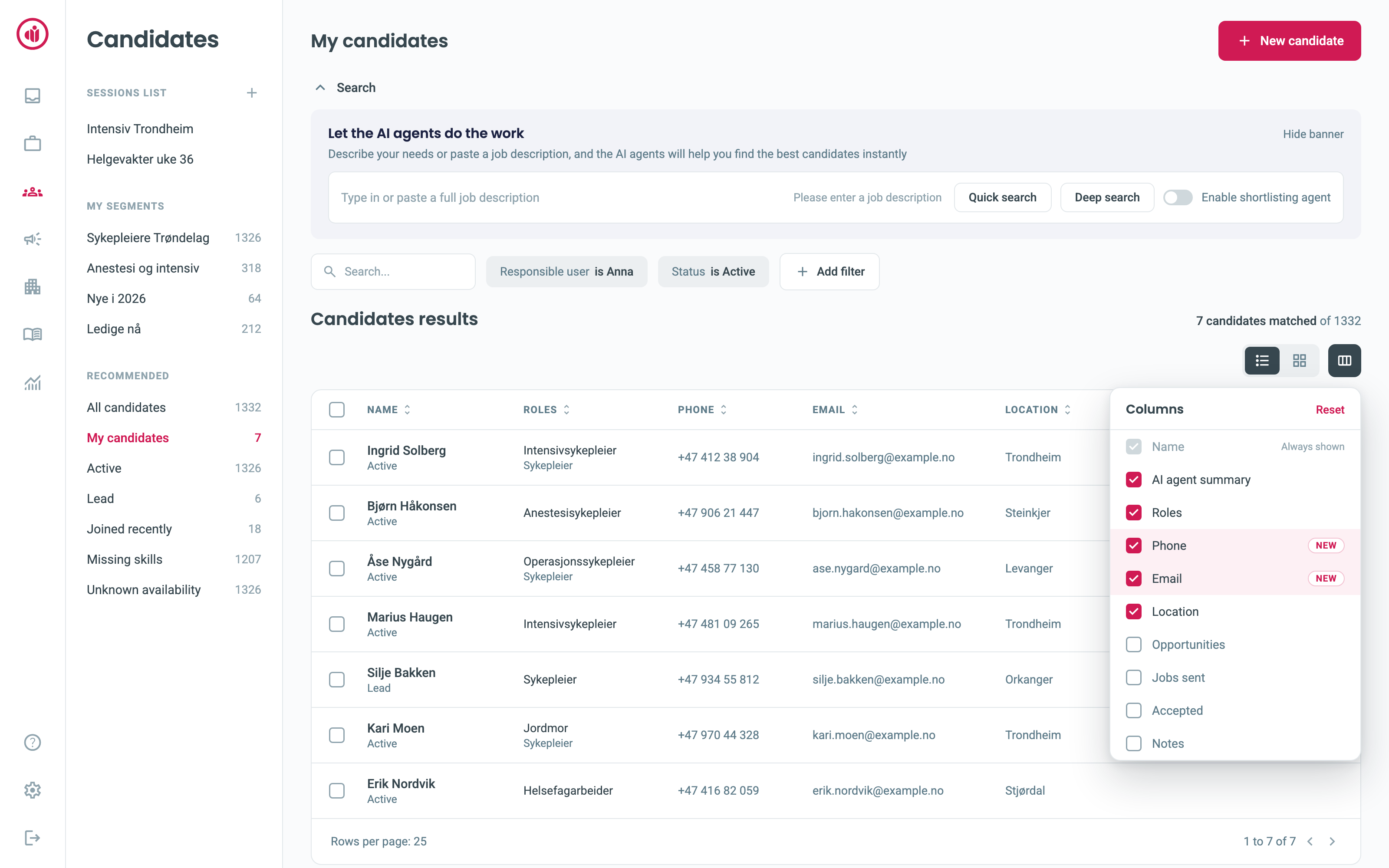The height and width of the screenshot is (868, 1389).
Task: Uncheck the AI agent summary column
Action: (1134, 479)
